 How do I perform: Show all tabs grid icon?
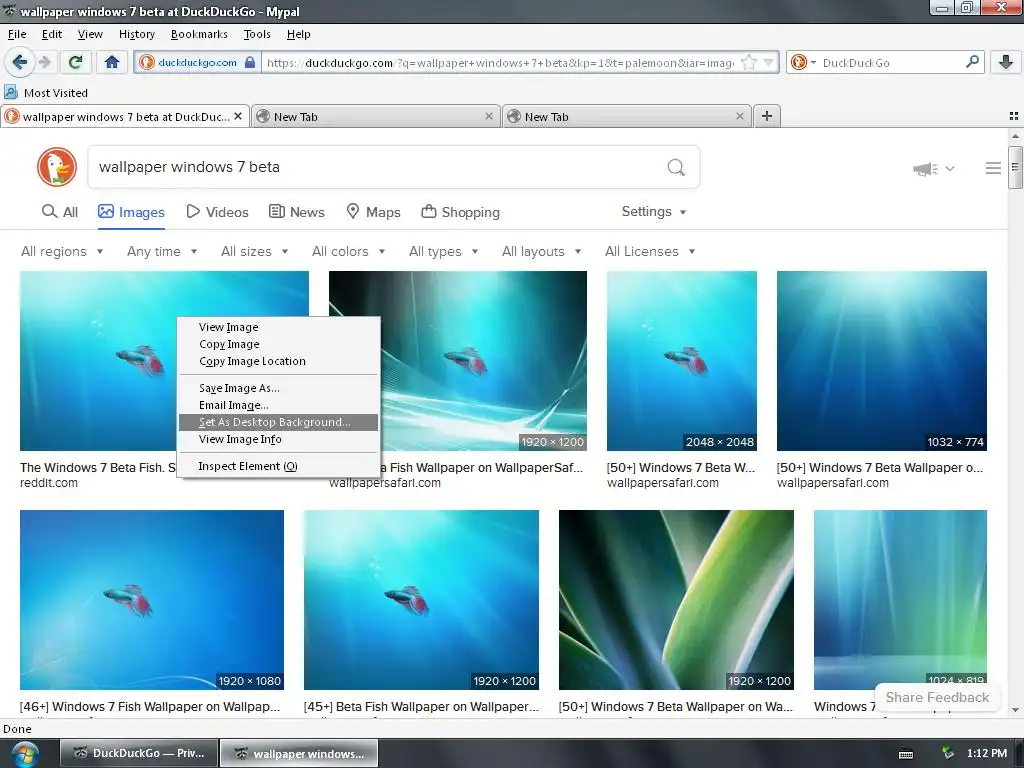(x=1014, y=116)
